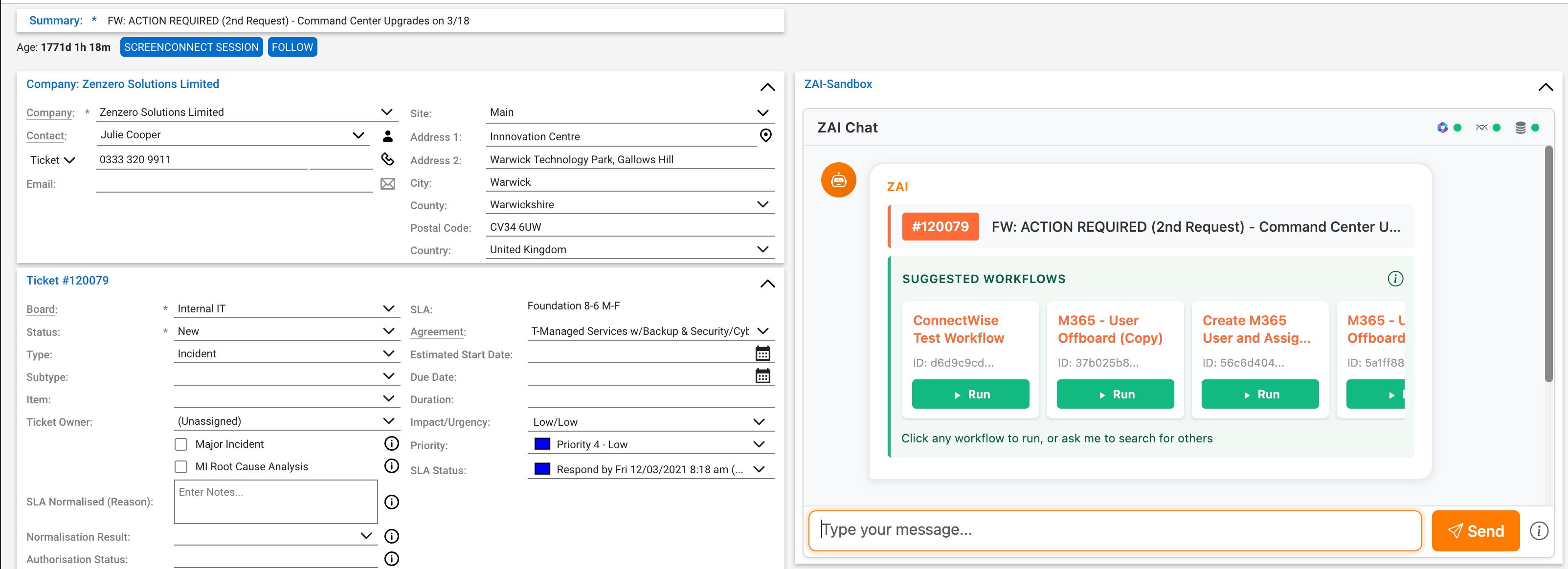1568x569 pixels.
Task: Click the blue Priority color swatch
Action: 542,444
